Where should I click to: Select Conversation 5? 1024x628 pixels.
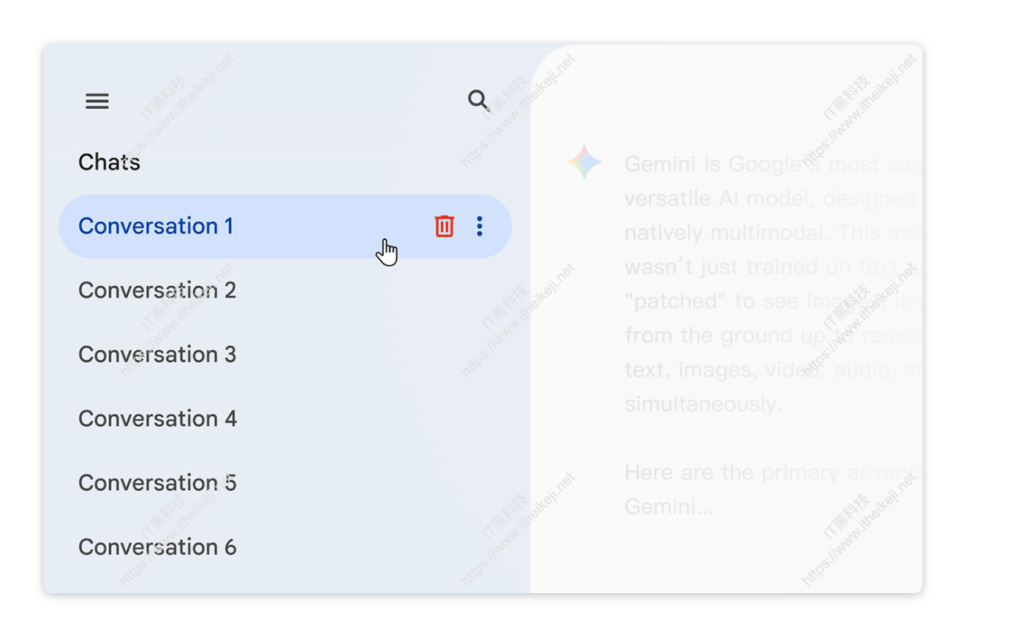pos(157,482)
